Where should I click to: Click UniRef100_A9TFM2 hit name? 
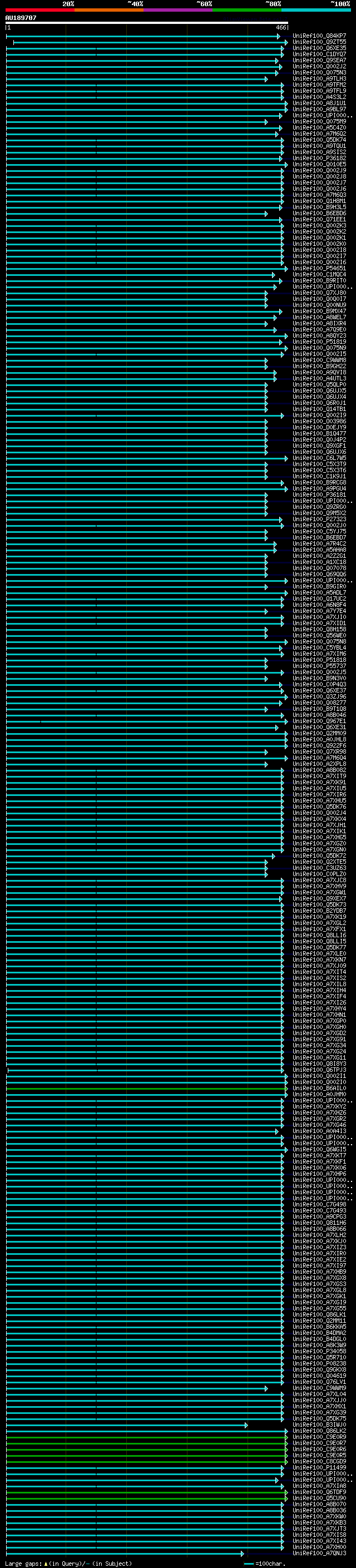click(319, 85)
